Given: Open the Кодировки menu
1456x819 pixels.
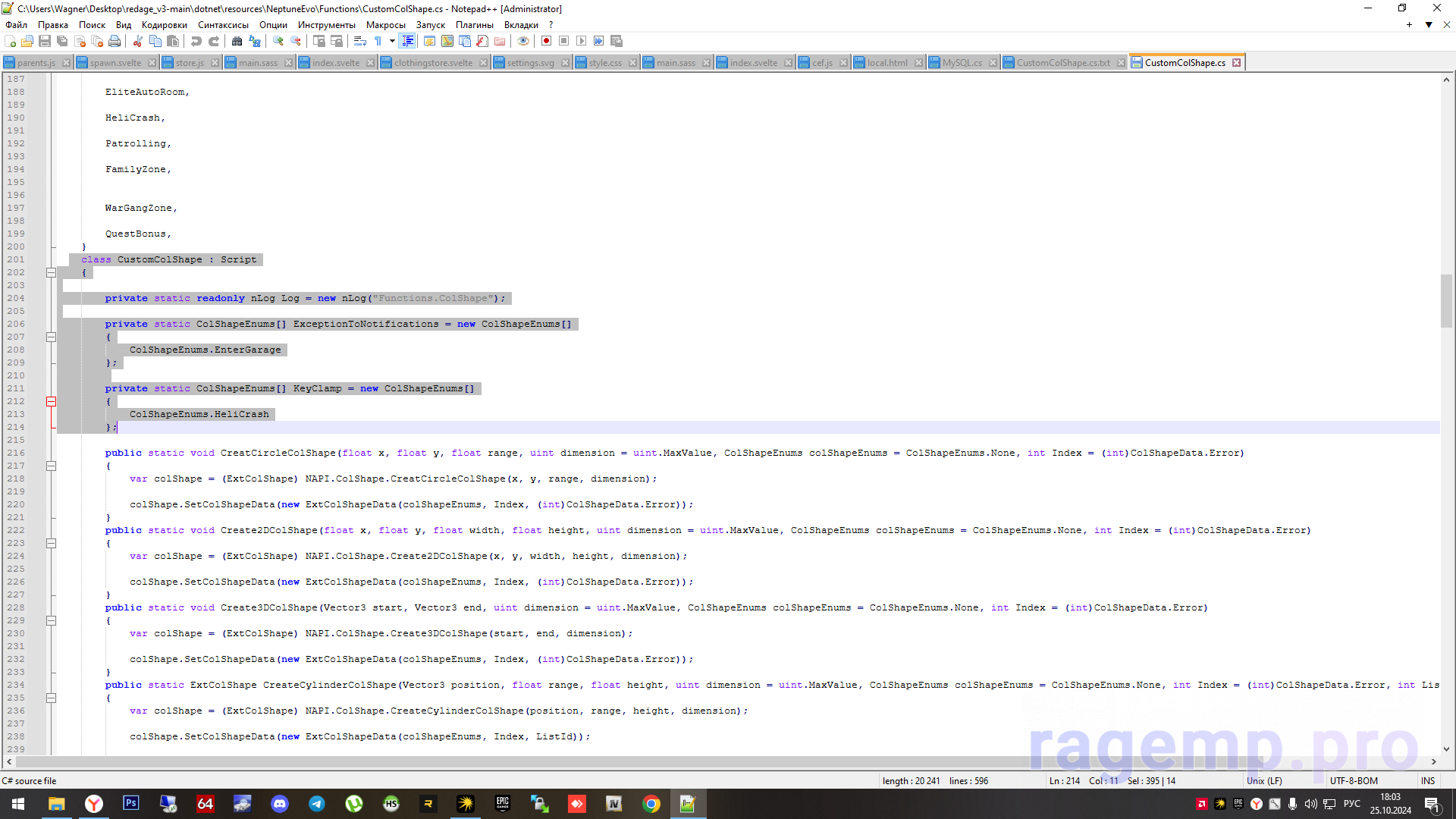Looking at the screenshot, I should tap(164, 25).
